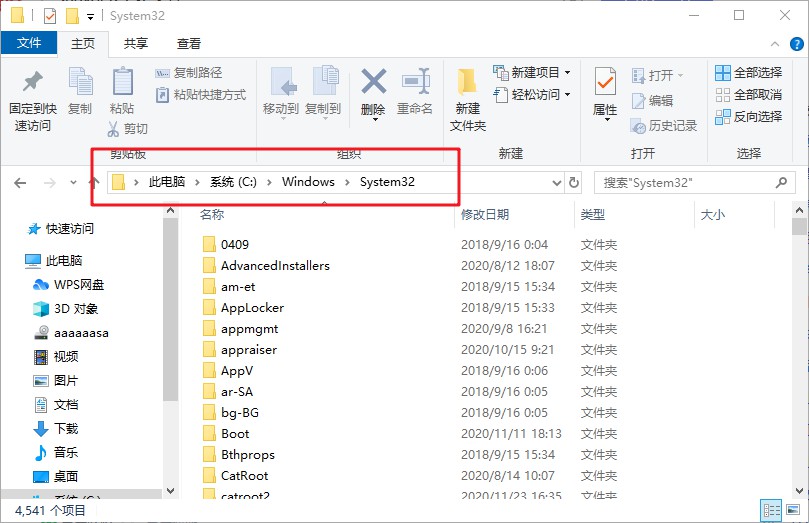The image size is (809, 523).
Task: Collapse the ribbon with the chevron
Action: point(774,44)
